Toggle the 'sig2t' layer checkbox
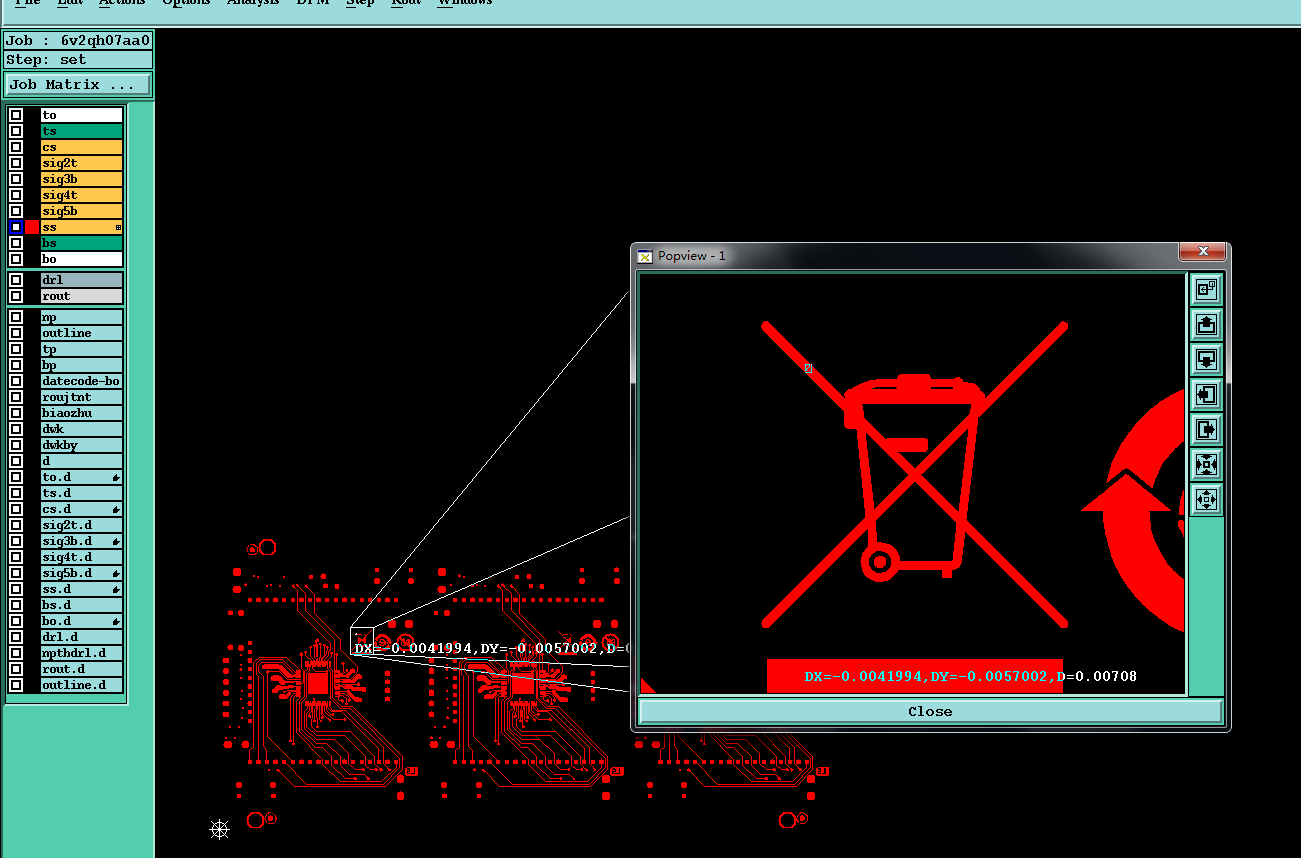Screen dimensions: 1301x858 [x=16, y=163]
